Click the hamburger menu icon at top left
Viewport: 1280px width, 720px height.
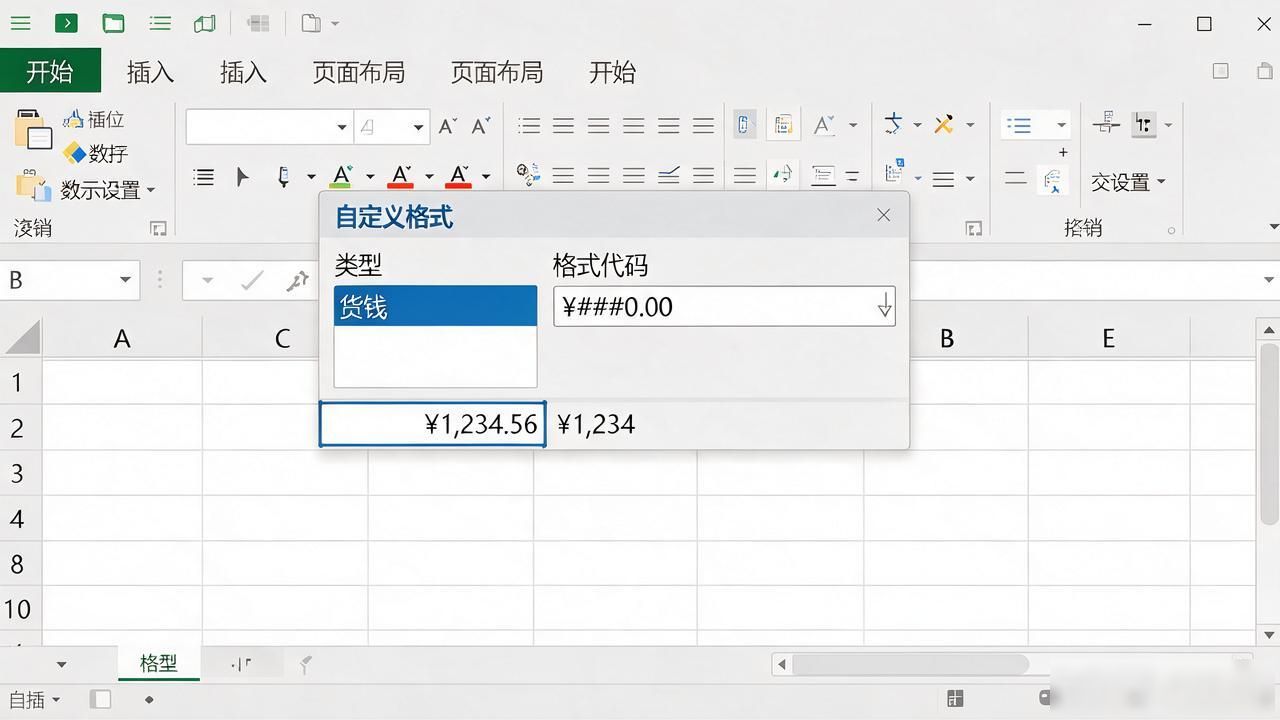[x=20, y=23]
